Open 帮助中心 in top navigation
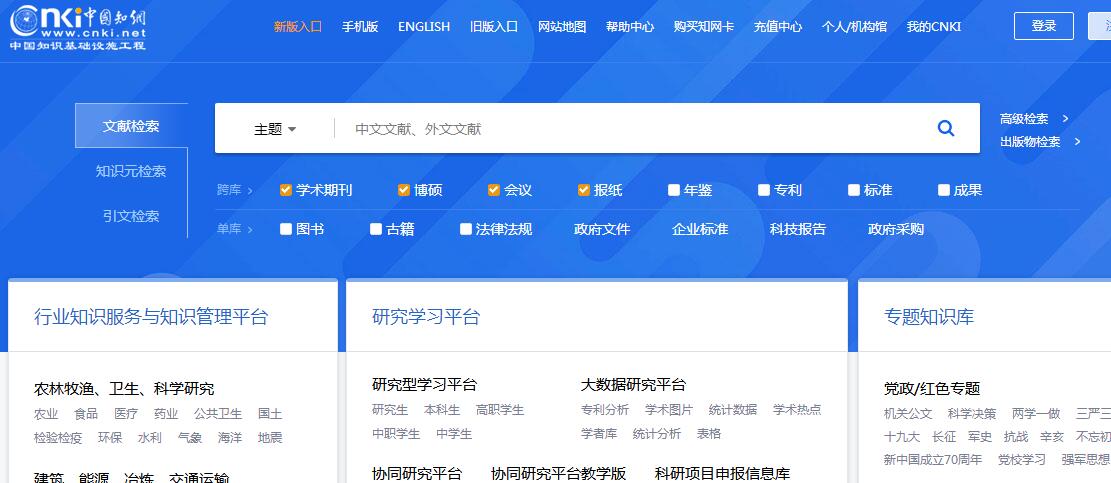Image resolution: width=1111 pixels, height=483 pixels. coord(630,27)
